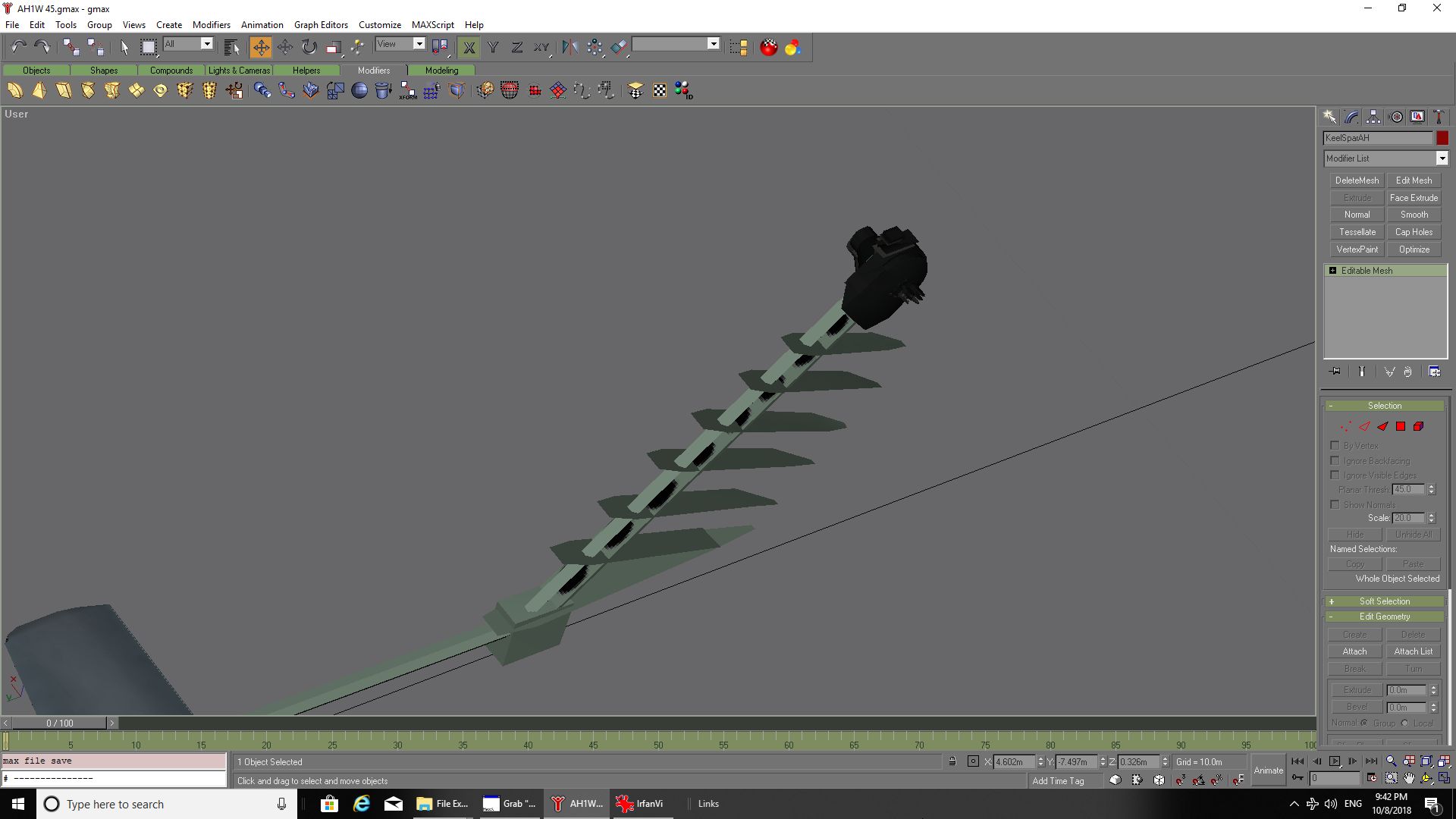
Task: Restrict movement to Y axis
Action: (x=493, y=48)
